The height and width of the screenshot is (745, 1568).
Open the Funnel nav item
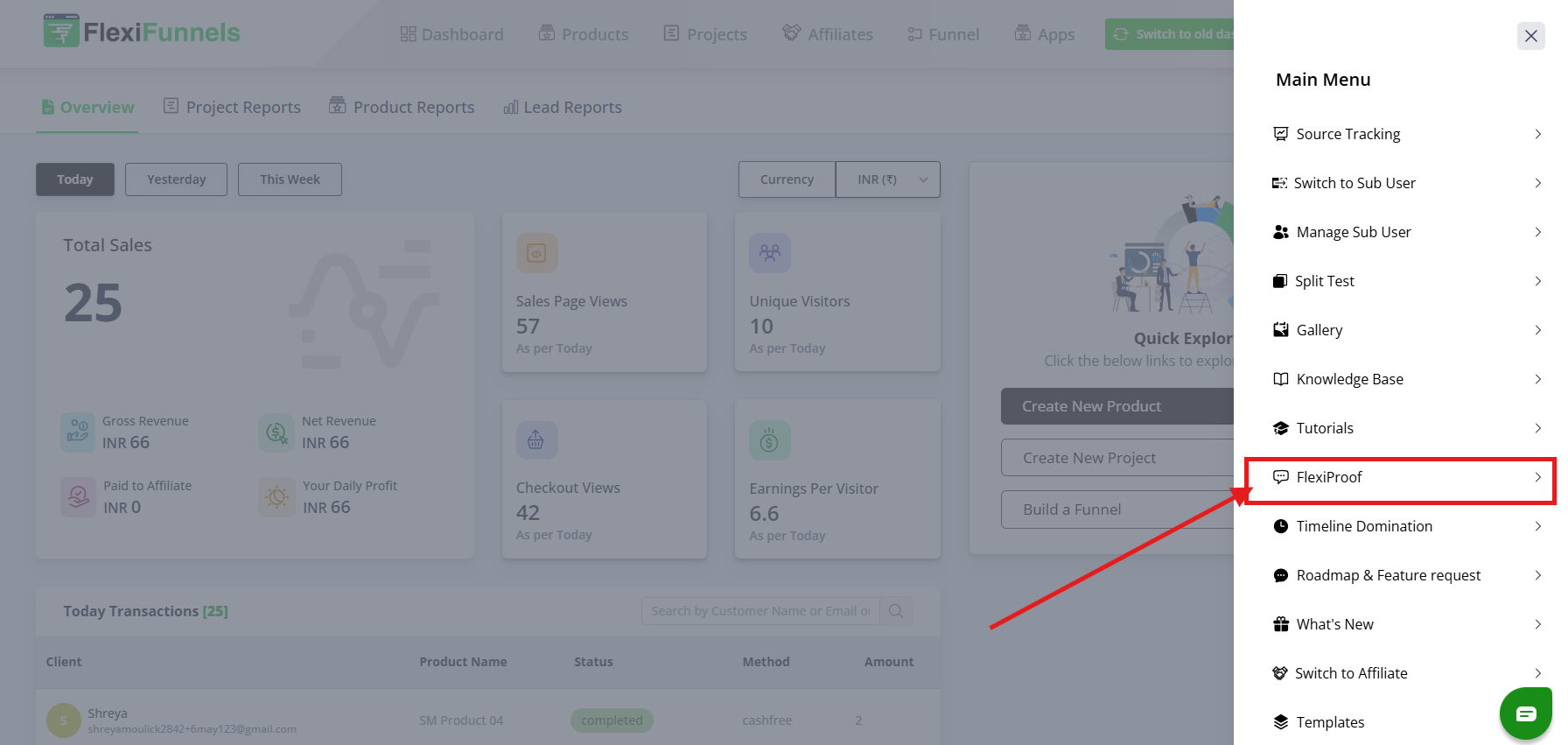[x=943, y=34]
